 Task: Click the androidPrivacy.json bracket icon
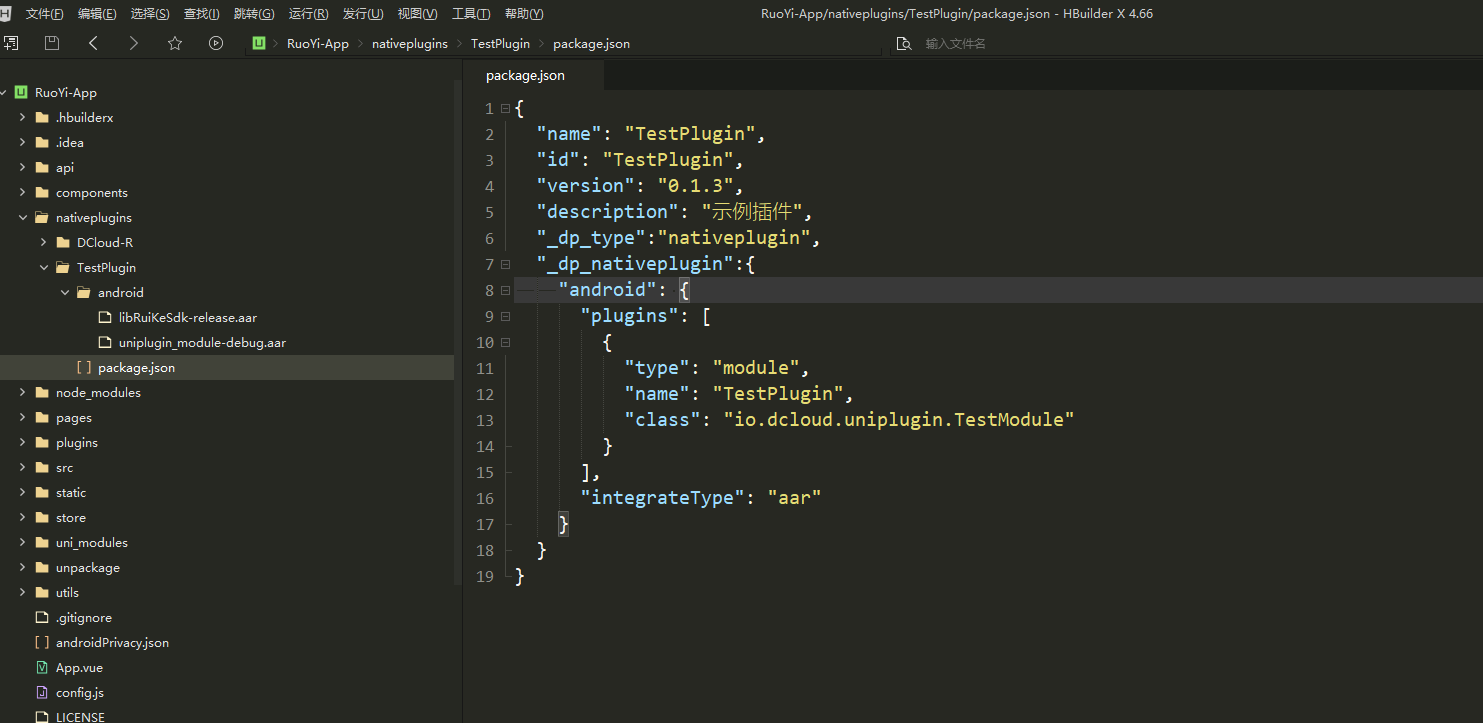coord(41,642)
